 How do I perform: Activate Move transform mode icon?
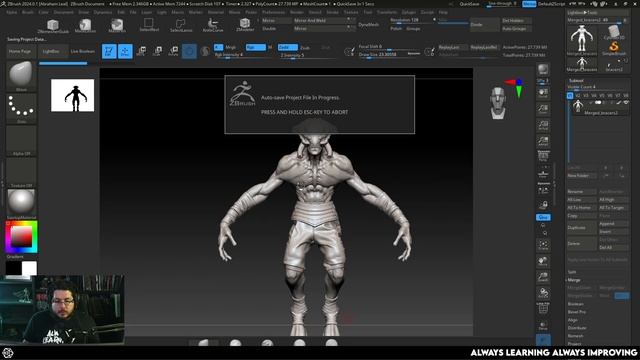pyautogui.click(x=141, y=51)
